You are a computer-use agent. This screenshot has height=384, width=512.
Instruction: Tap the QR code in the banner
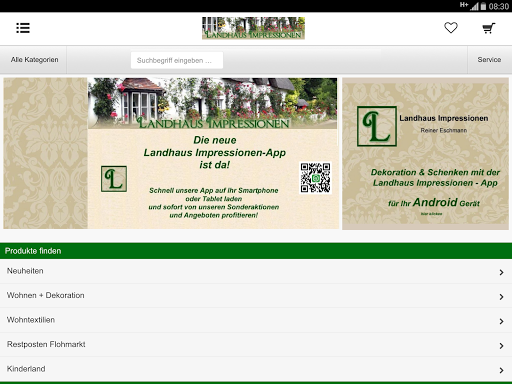pyautogui.click(x=315, y=178)
